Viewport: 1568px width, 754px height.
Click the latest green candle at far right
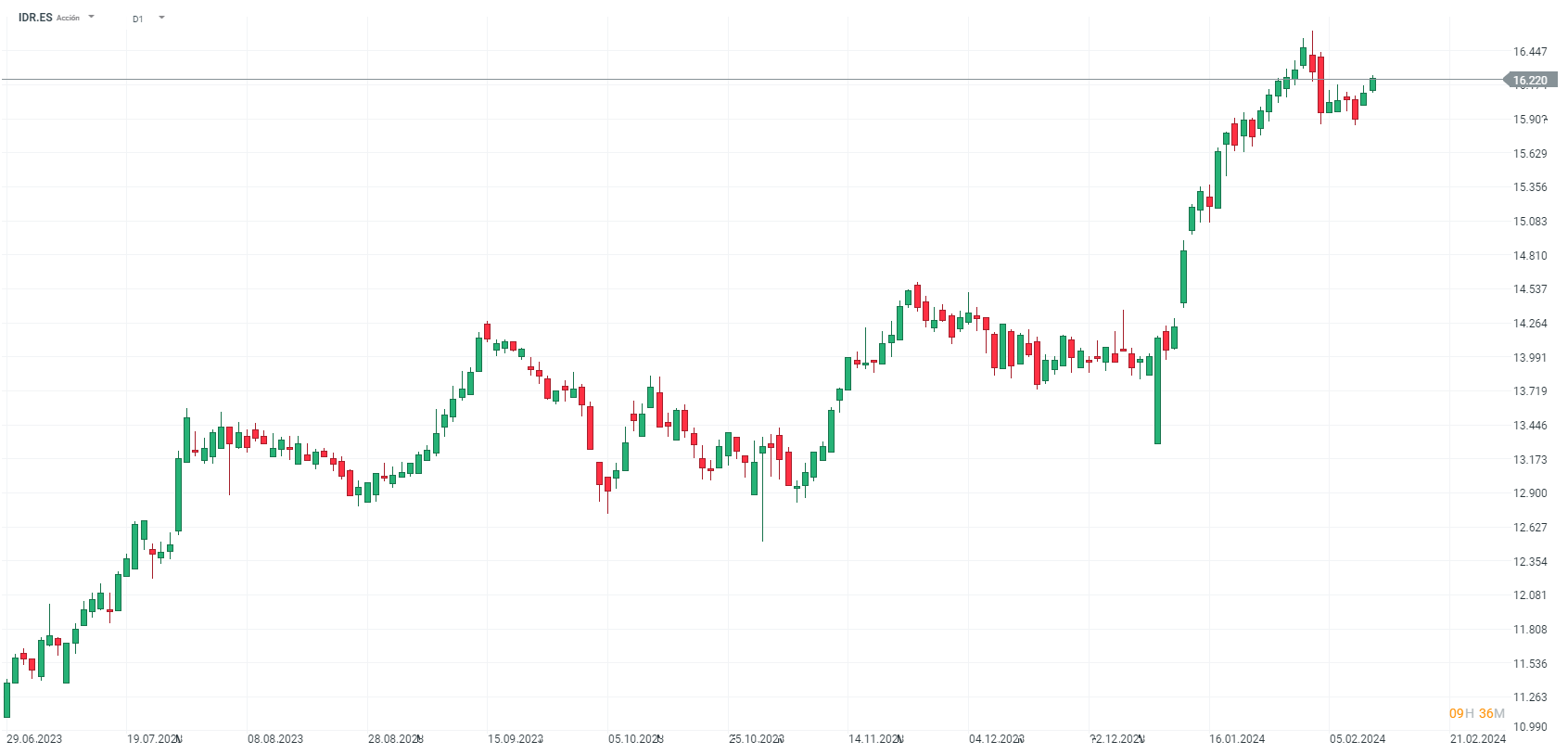pos(1372,84)
